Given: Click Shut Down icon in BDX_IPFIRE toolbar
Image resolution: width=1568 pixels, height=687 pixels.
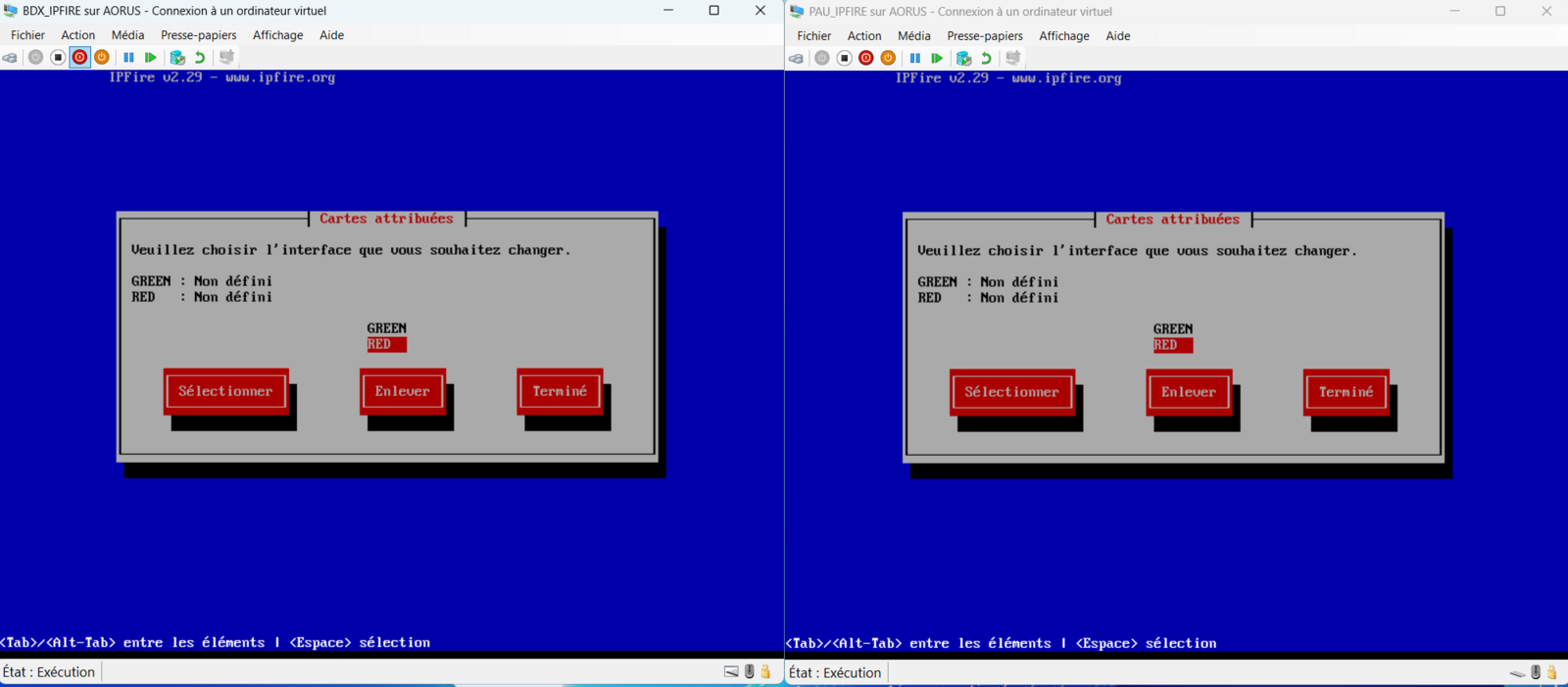Looking at the screenshot, I should pyautogui.click(x=80, y=58).
